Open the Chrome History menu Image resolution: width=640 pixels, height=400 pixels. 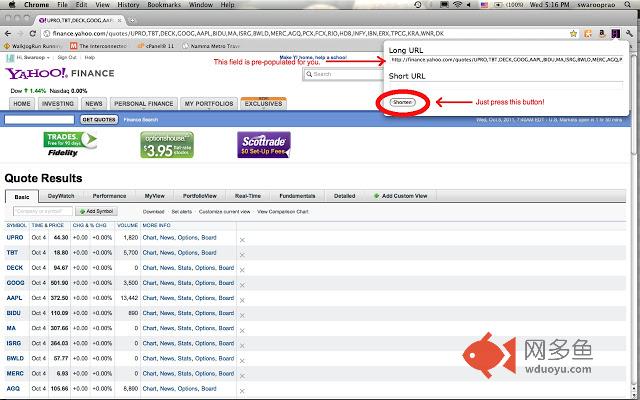pos(128,5)
